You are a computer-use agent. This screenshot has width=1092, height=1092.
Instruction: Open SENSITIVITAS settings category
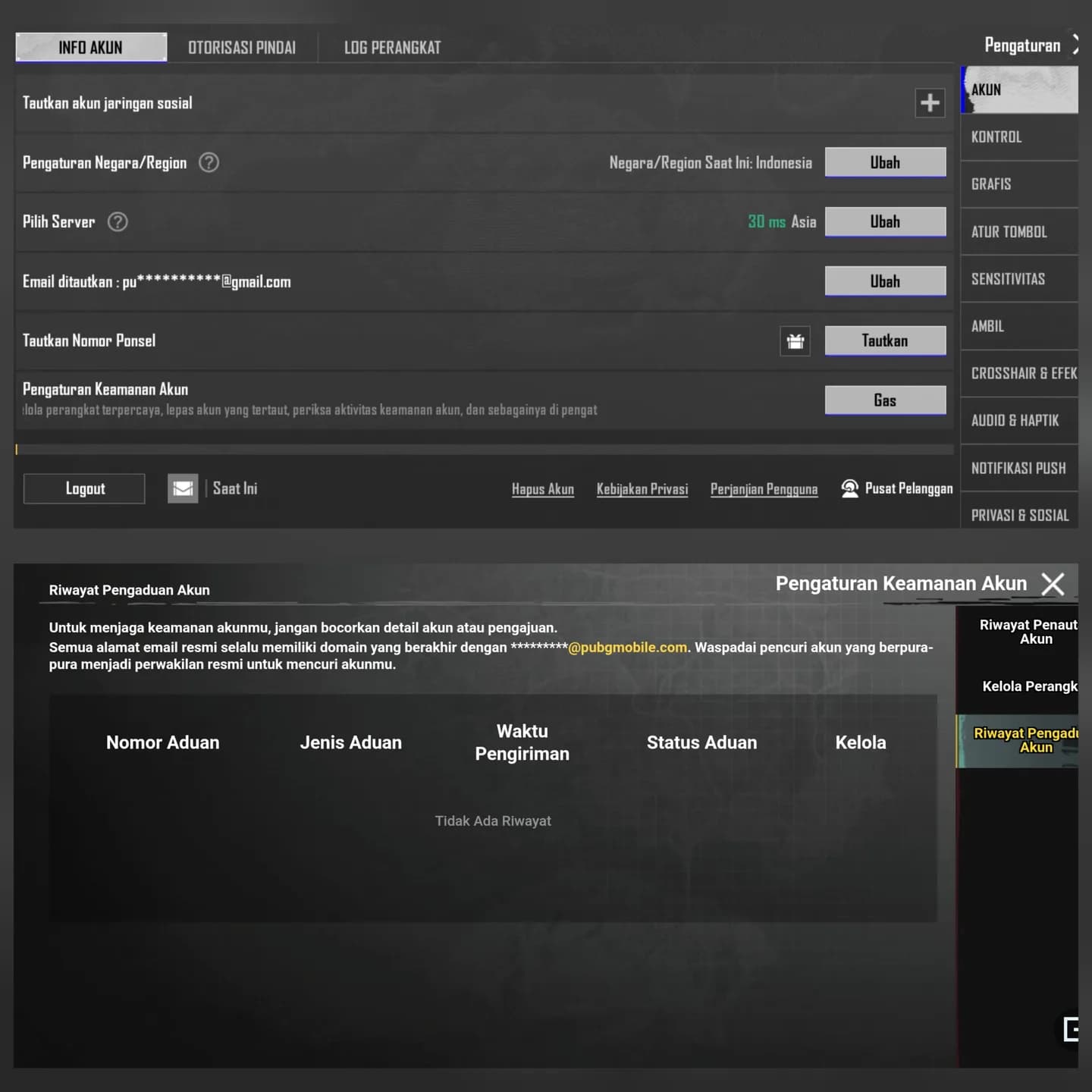(x=1019, y=279)
